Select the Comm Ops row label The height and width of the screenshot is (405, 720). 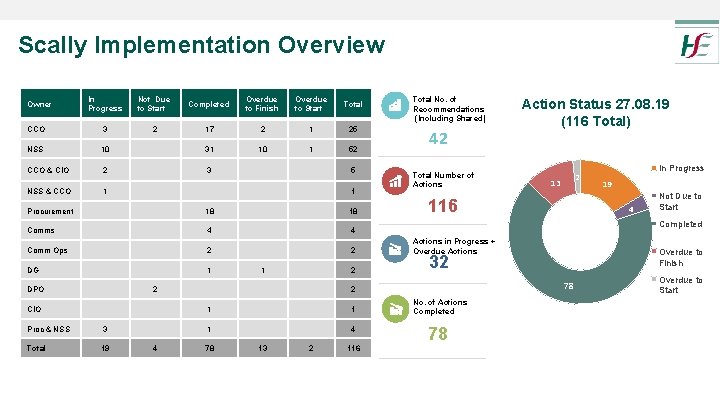pyautogui.click(x=47, y=250)
